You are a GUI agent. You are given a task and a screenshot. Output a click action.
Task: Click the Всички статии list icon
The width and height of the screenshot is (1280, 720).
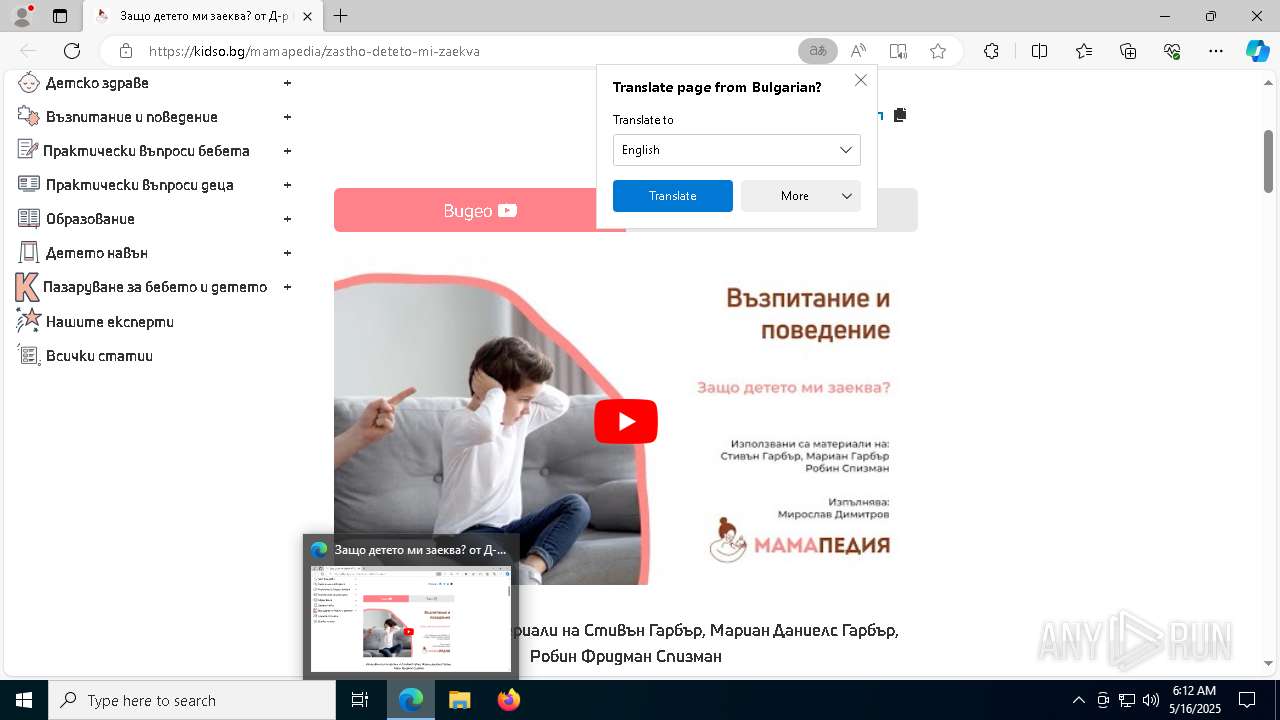point(29,355)
